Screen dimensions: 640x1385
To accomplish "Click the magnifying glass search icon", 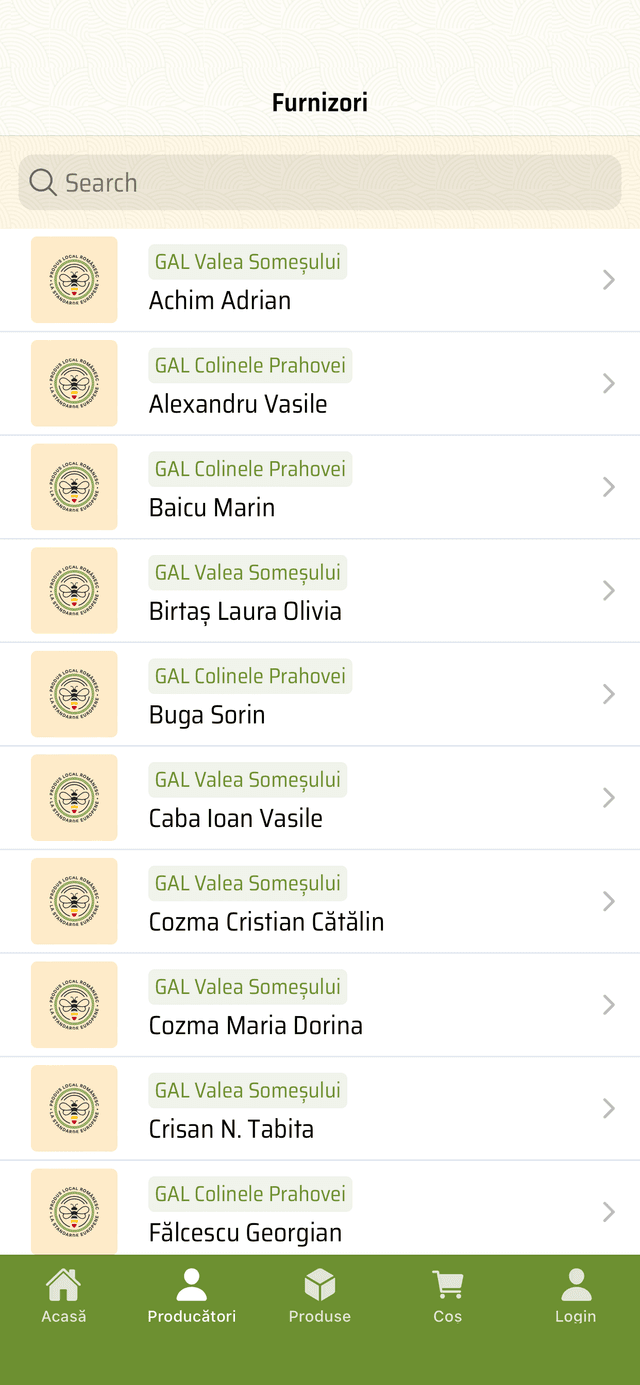I will pyautogui.click(x=43, y=182).
